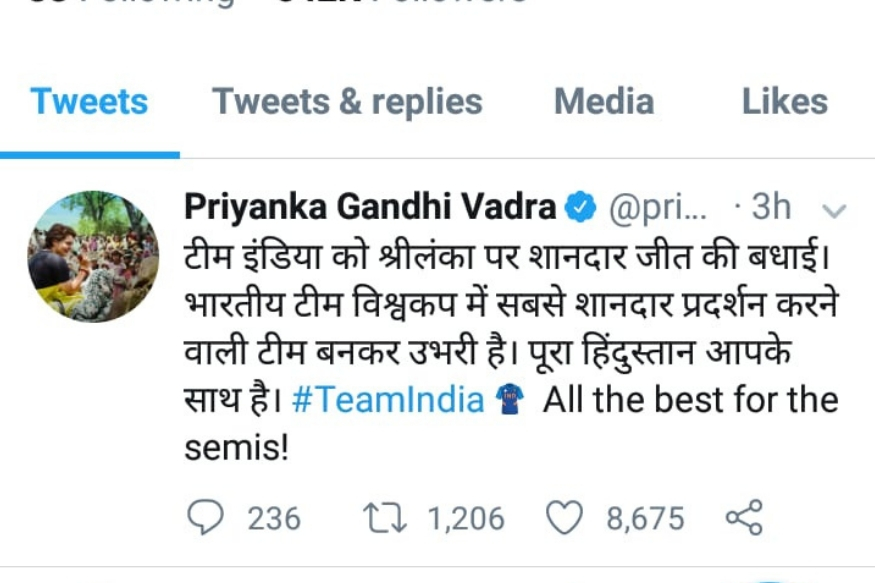875x583 pixels.
Task: Click the @pri... handle
Action: [x=658, y=209]
